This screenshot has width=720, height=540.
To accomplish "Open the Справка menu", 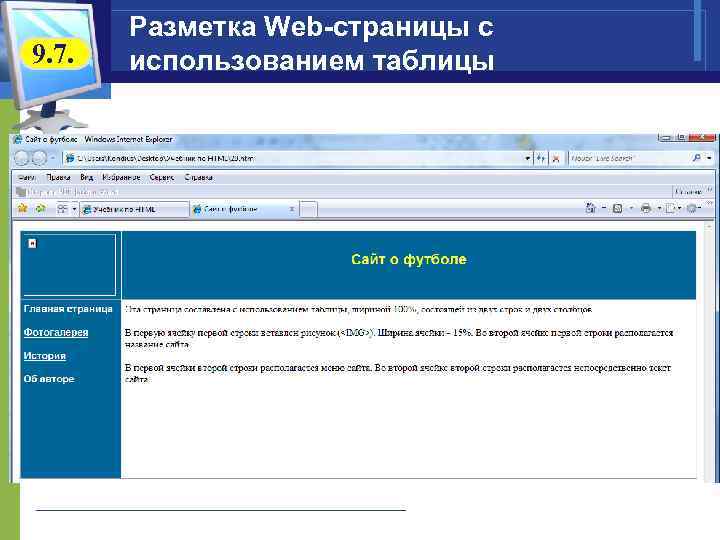I will point(198,177).
